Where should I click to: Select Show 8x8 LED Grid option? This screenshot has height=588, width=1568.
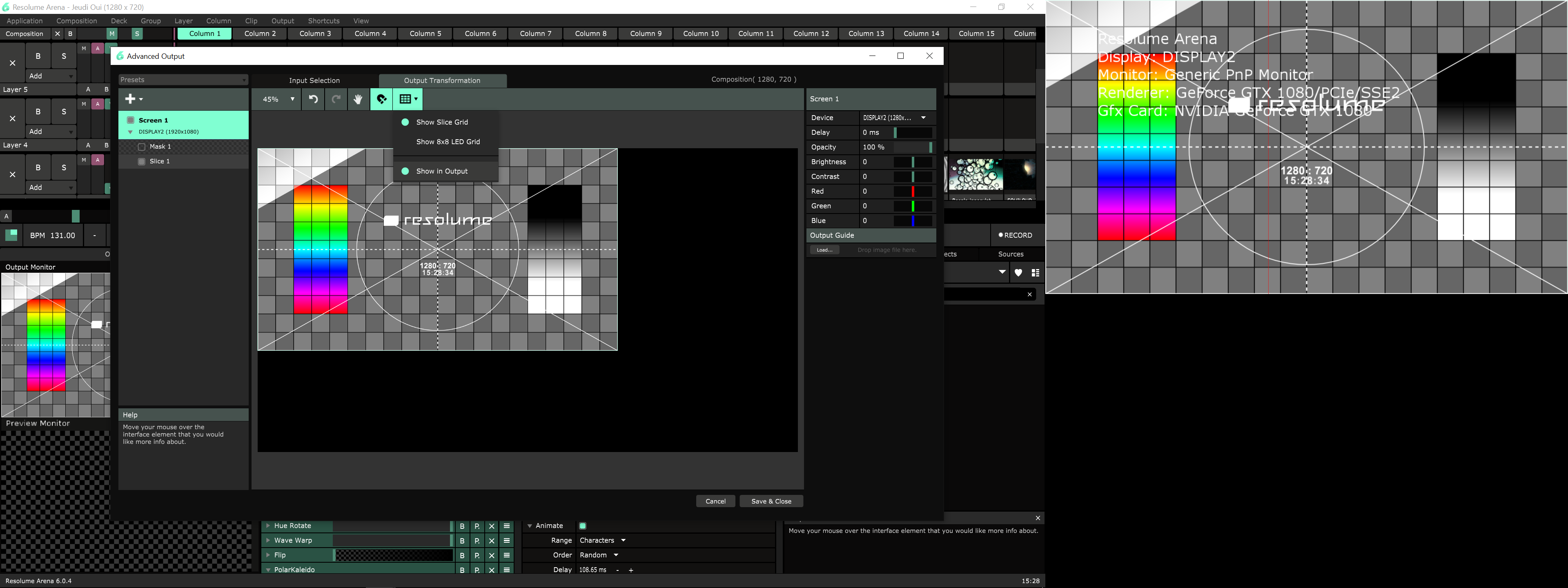click(448, 142)
